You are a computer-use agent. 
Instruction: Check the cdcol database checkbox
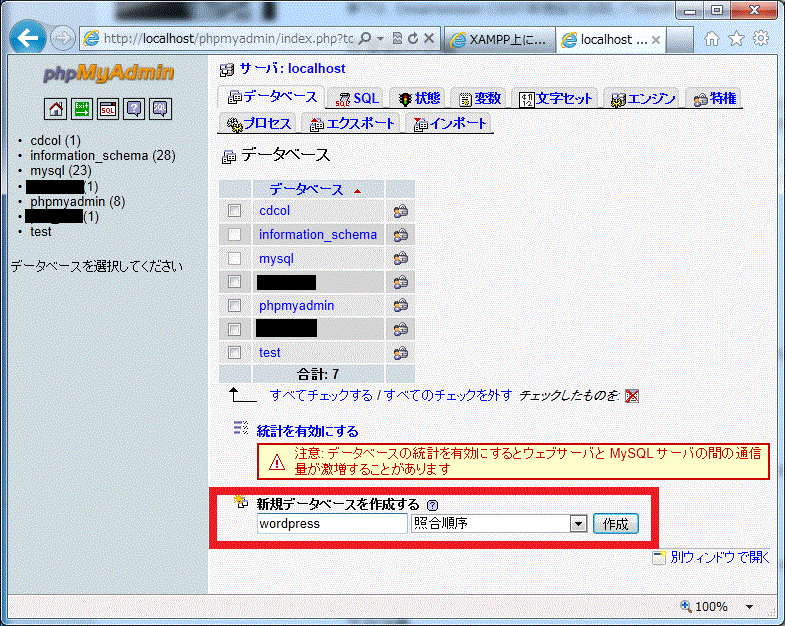(235, 211)
